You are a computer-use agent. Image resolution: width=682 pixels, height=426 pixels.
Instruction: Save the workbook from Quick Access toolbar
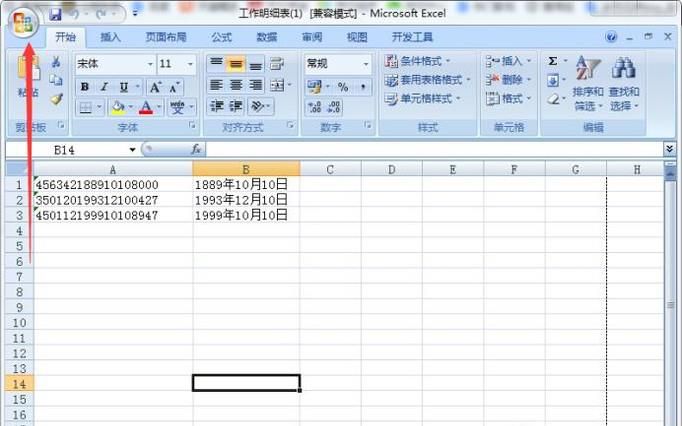coord(55,14)
